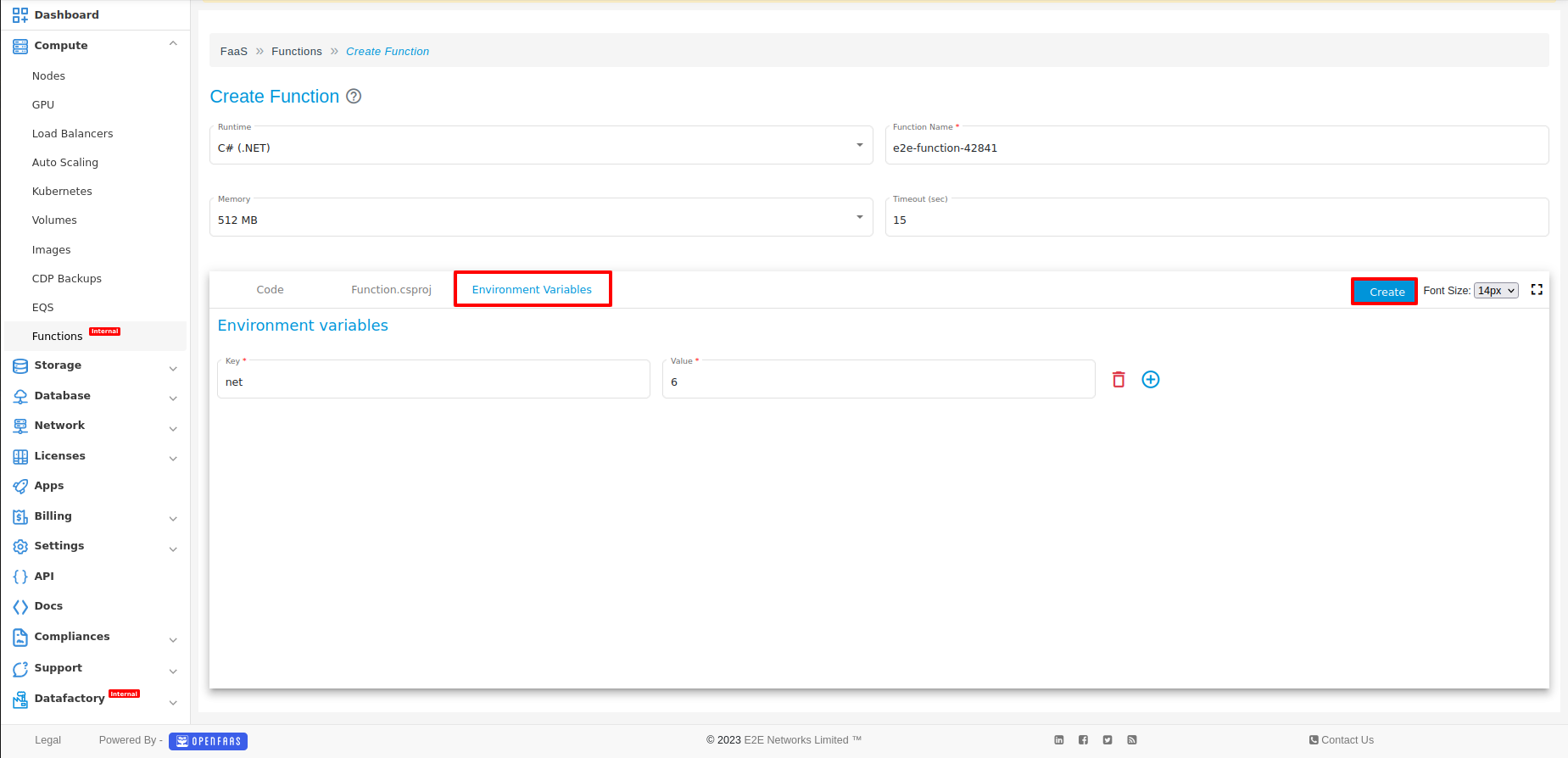The height and width of the screenshot is (758, 1568).
Task: Click the Key input containing net
Action: click(x=433, y=379)
